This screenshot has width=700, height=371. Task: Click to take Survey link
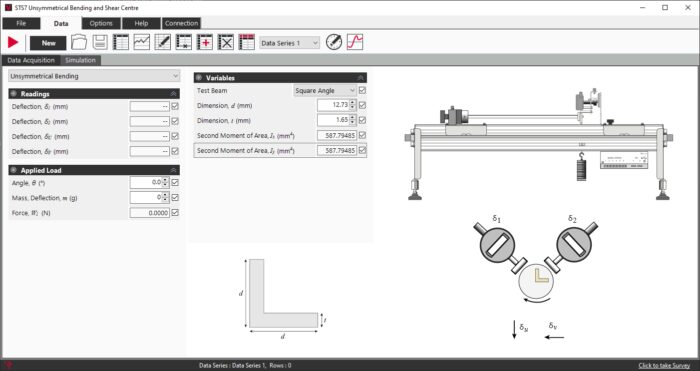pos(664,365)
